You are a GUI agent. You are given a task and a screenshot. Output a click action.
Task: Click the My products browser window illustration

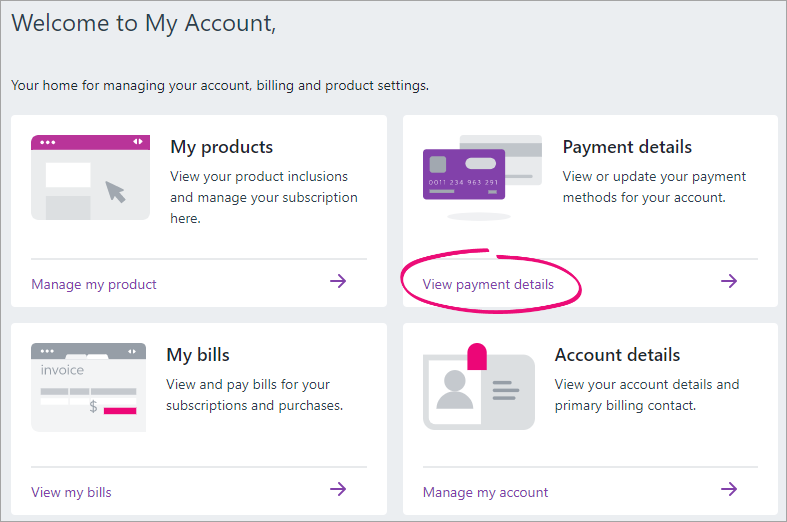click(90, 178)
